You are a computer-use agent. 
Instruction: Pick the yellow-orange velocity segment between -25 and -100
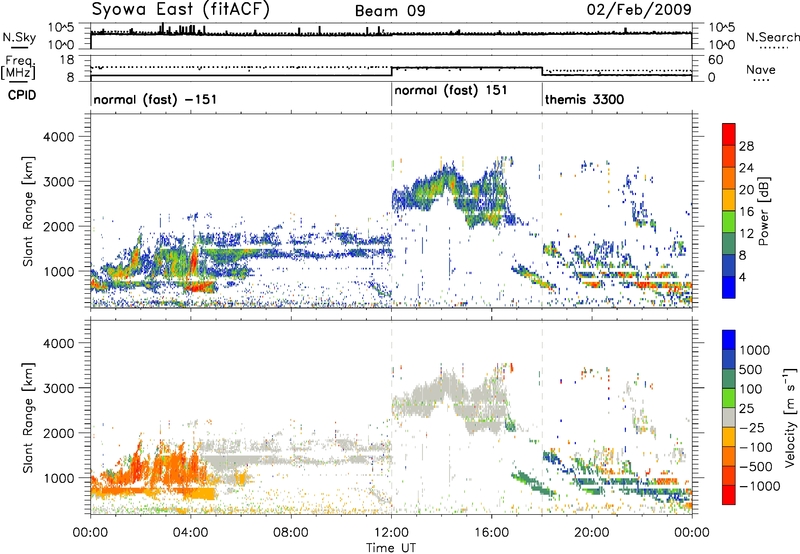729,437
